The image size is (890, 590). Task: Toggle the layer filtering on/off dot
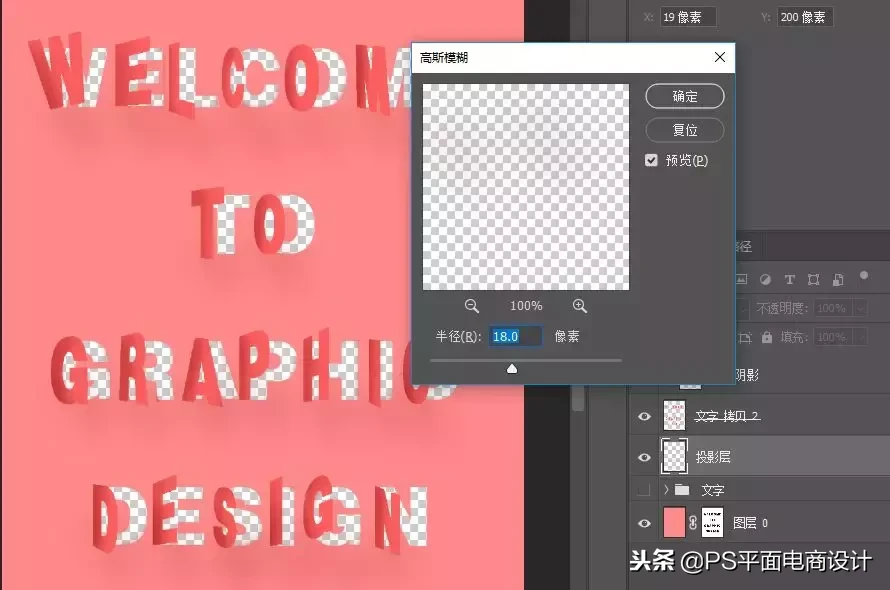click(864, 275)
